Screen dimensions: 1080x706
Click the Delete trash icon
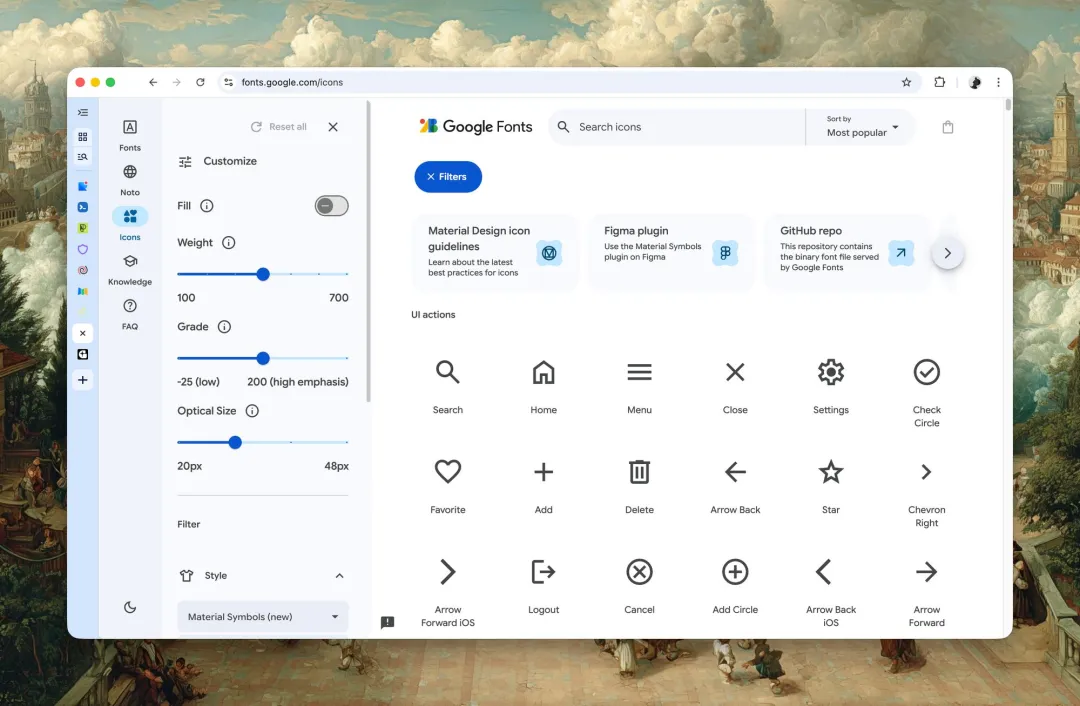pyautogui.click(x=639, y=472)
